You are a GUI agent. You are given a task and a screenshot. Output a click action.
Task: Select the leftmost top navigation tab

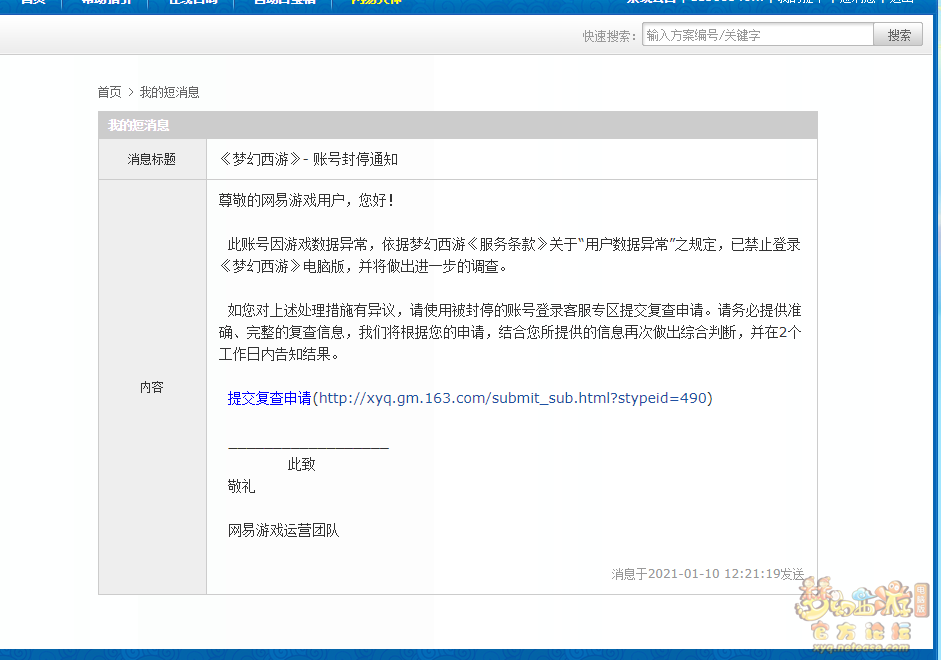33,2
